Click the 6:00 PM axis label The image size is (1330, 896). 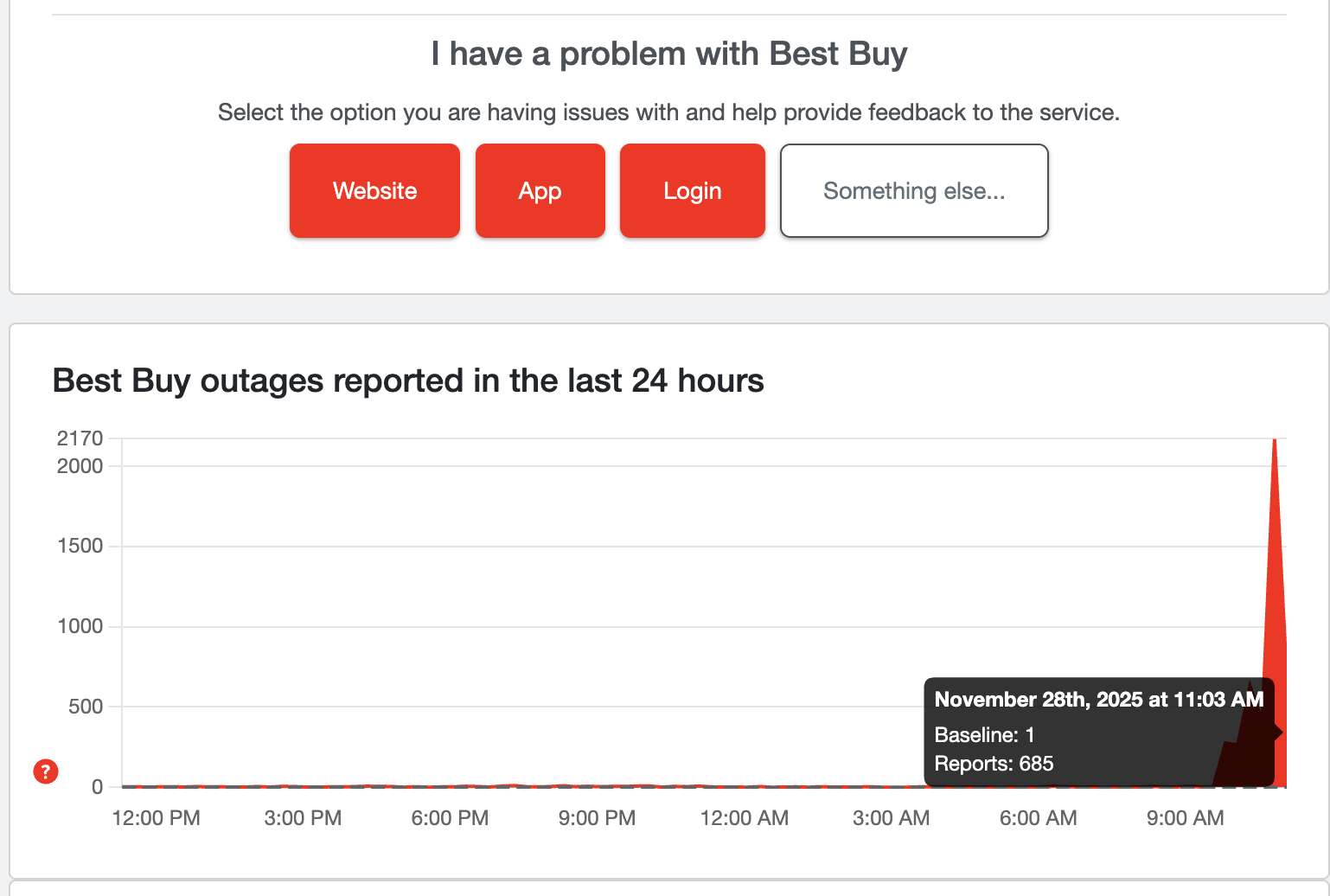click(450, 817)
